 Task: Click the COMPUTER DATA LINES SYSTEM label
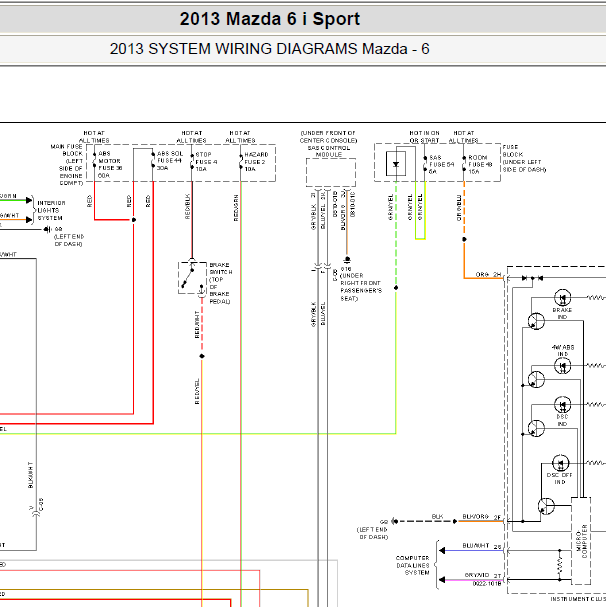412,565
